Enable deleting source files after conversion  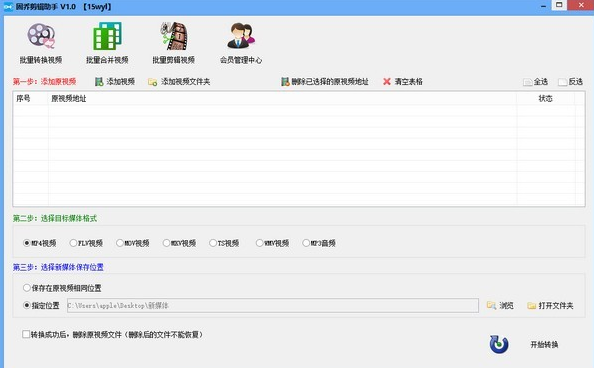pyautogui.click(x=26, y=334)
